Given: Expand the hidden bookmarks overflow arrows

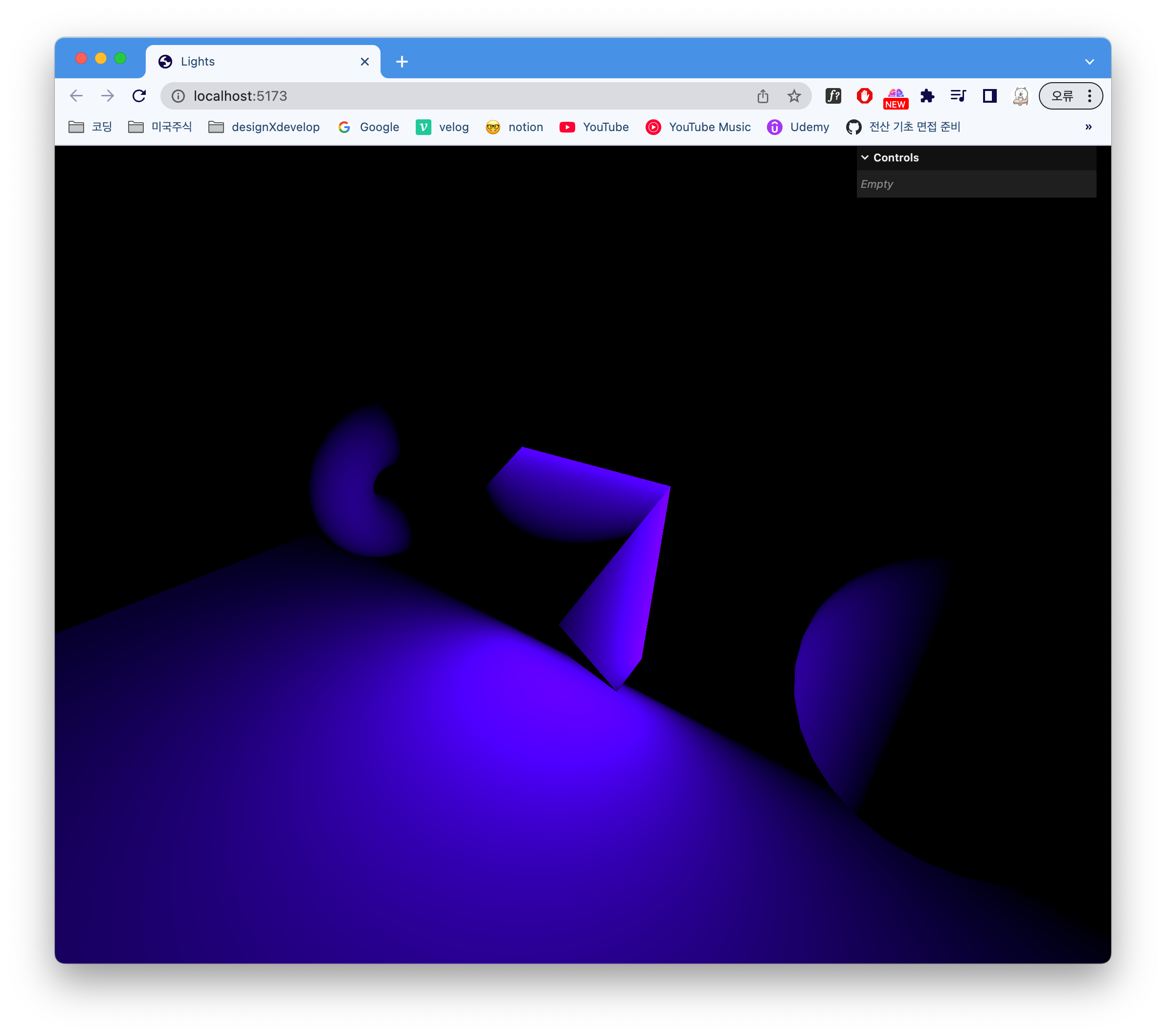Looking at the screenshot, I should point(1088,127).
